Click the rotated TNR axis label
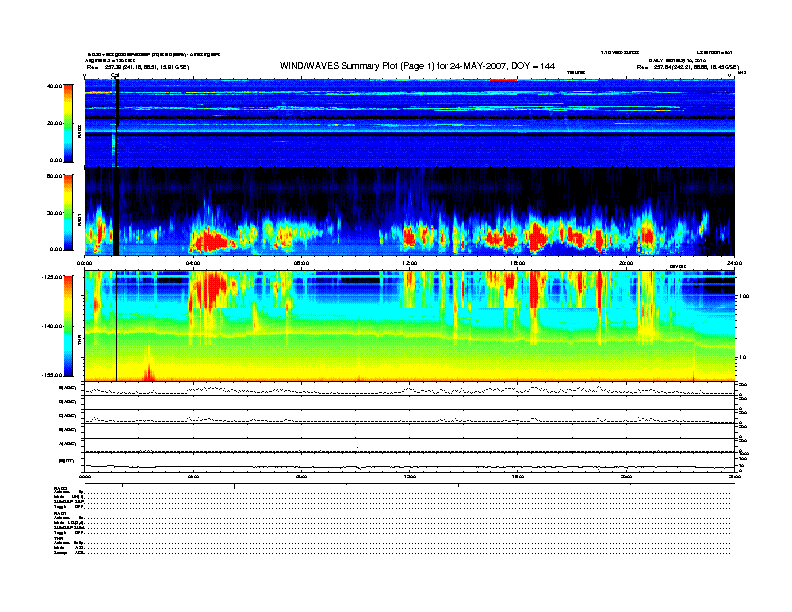Screen dimensions: 792x612 [x=79, y=341]
